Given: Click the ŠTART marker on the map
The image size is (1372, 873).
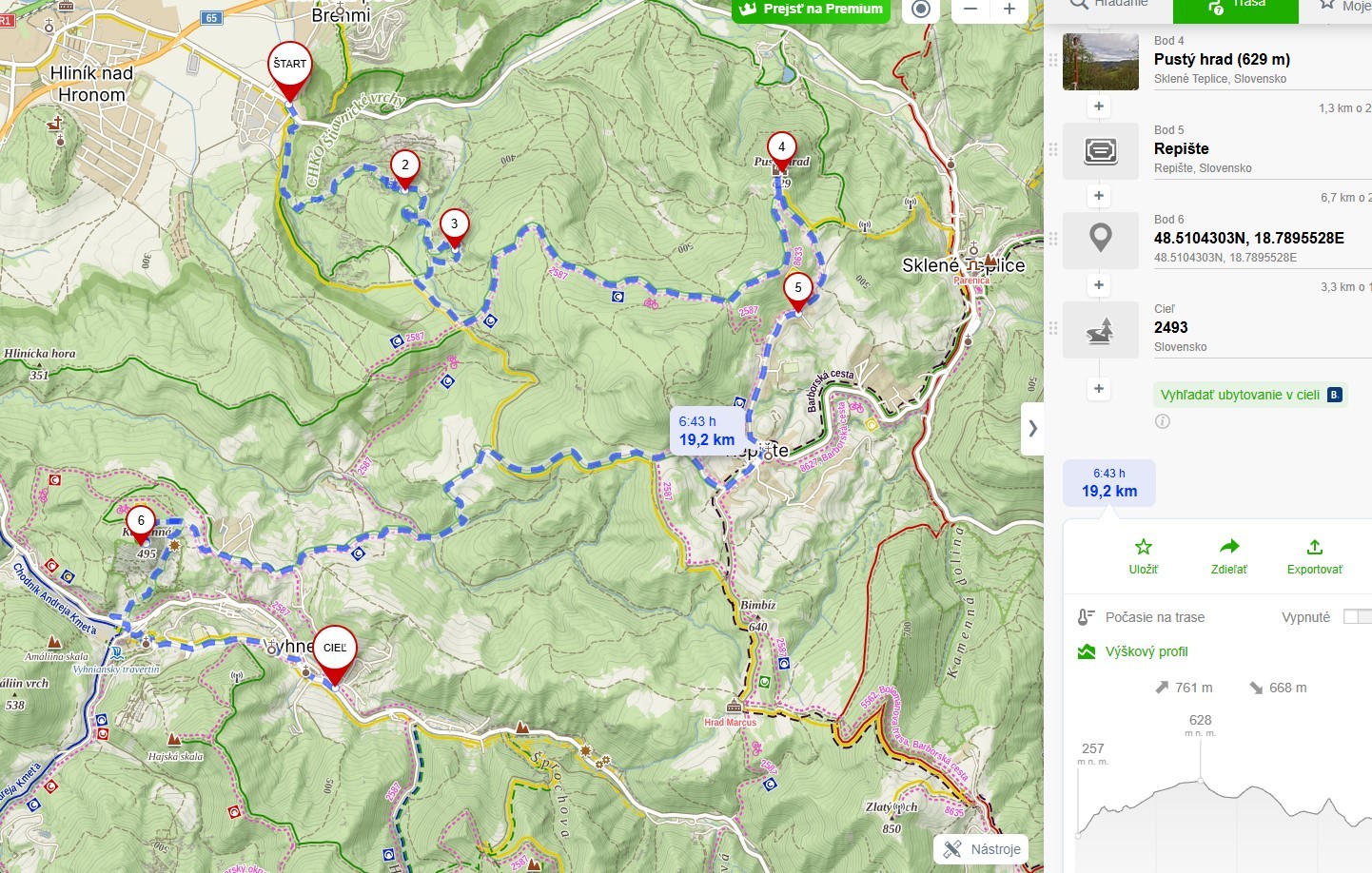Looking at the screenshot, I should point(289,70).
